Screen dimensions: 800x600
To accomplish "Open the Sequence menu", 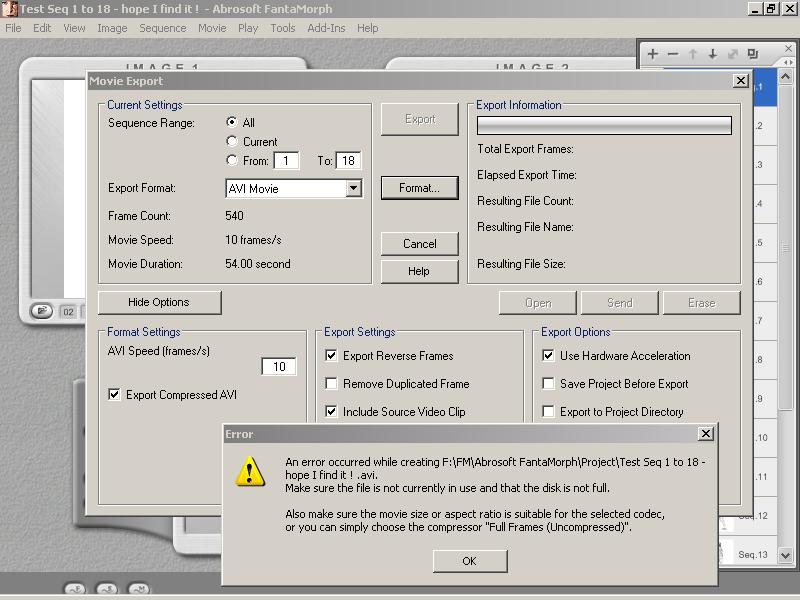I will point(162,28).
